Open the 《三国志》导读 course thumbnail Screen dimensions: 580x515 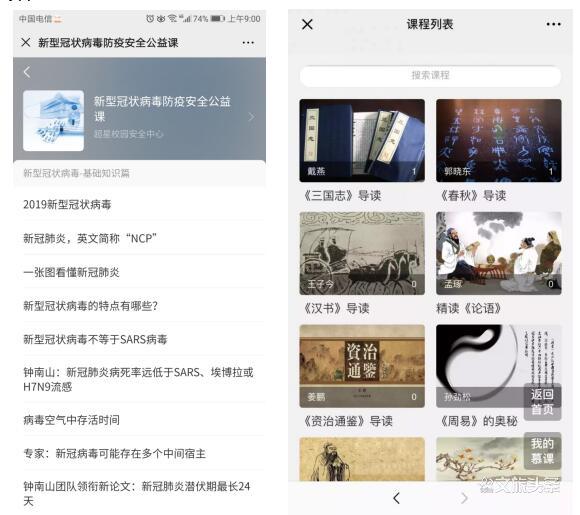pos(362,141)
